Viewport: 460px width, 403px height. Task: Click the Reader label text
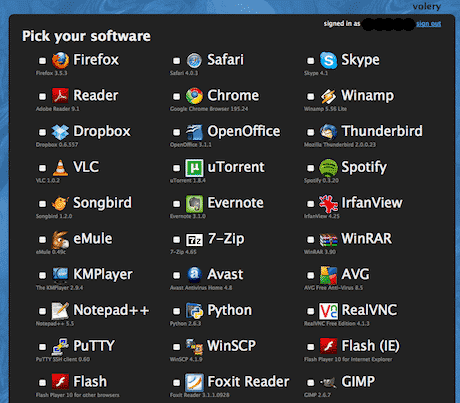tap(96, 96)
